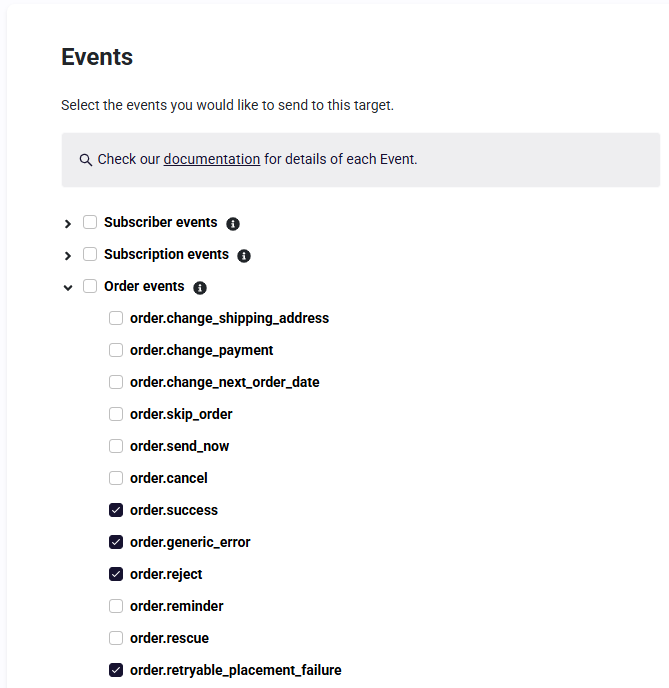This screenshot has width=669, height=688.
Task: Disable order.generic_error event
Action: point(116,542)
